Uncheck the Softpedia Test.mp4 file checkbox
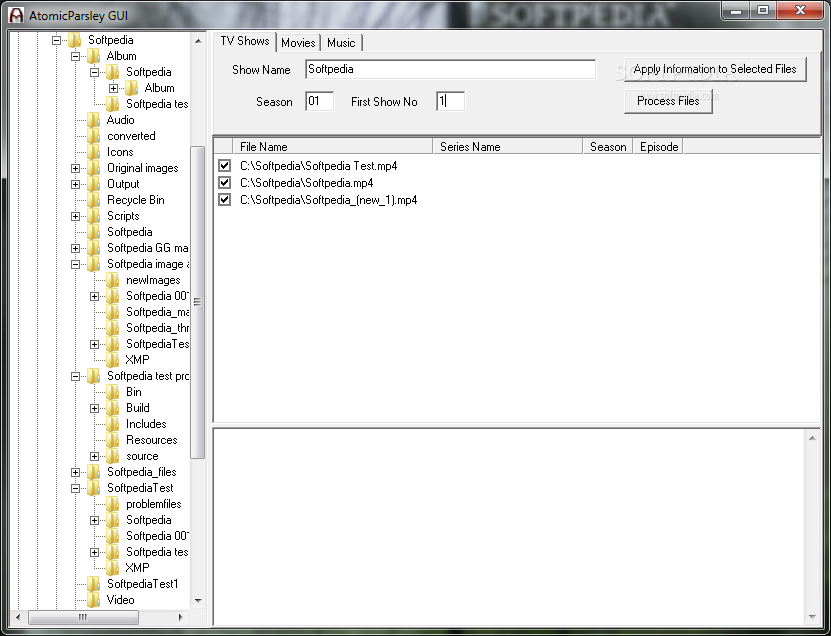Screen dimensions: 831x636 point(225,166)
